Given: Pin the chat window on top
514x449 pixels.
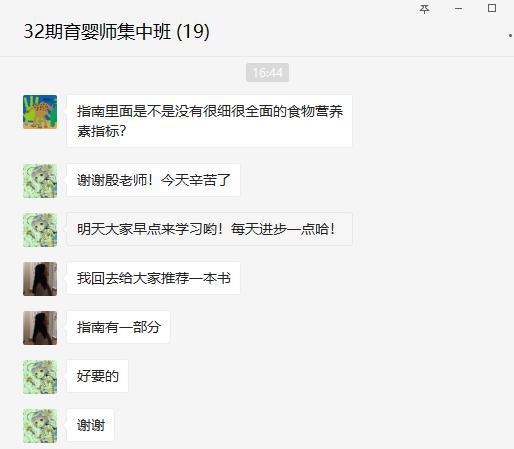Looking at the screenshot, I should pyautogui.click(x=424, y=9).
